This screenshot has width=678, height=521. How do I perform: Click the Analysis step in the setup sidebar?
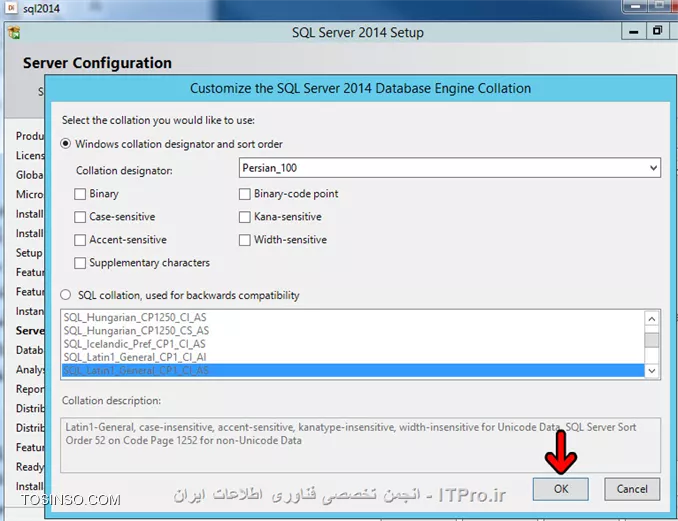coord(29,370)
